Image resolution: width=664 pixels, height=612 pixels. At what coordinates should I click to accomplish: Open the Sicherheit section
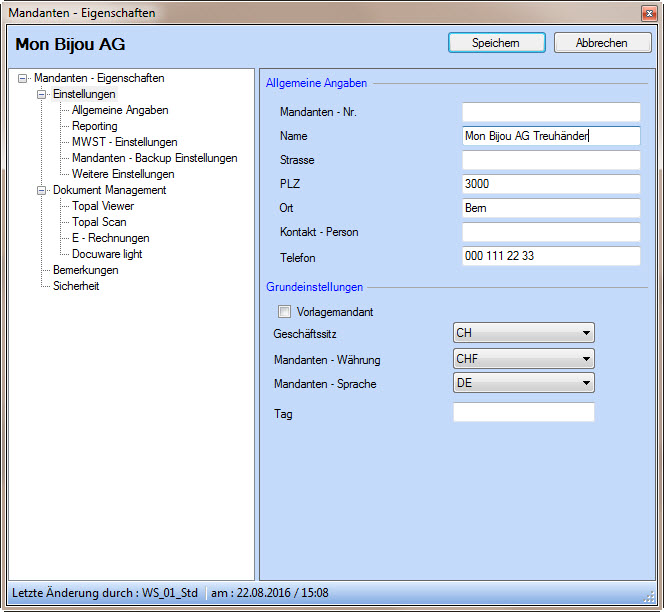click(76, 286)
